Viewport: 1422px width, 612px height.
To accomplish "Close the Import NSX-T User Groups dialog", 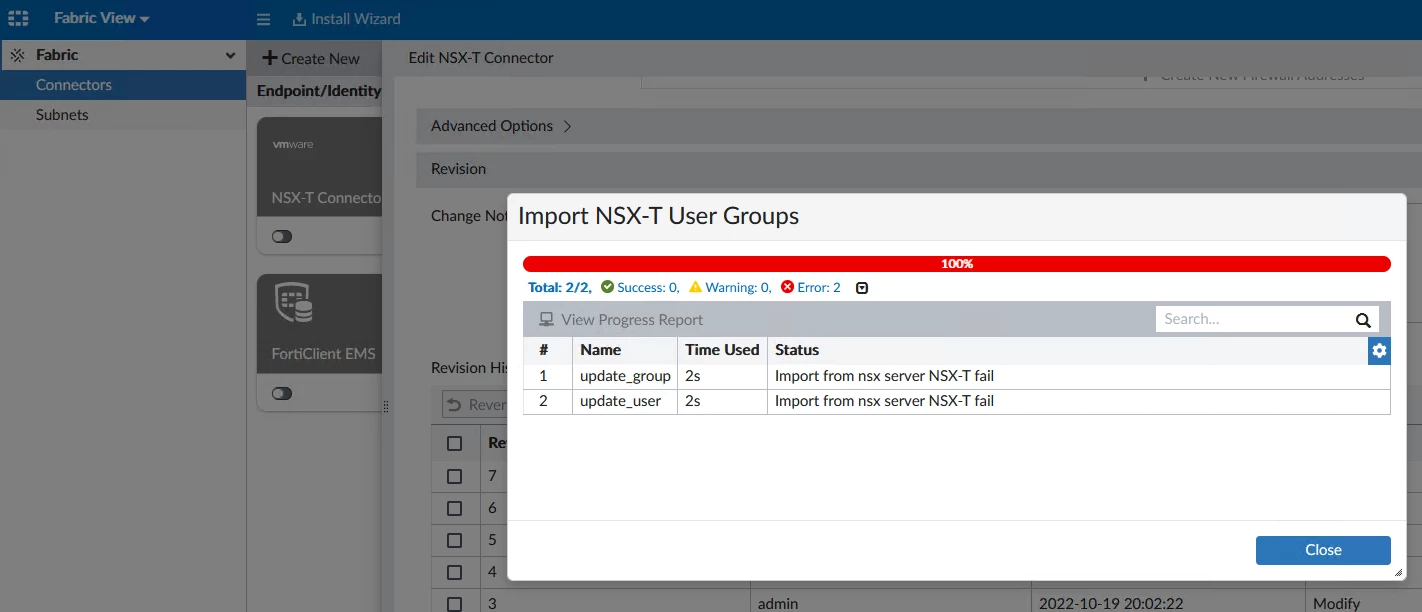I will pos(1323,550).
